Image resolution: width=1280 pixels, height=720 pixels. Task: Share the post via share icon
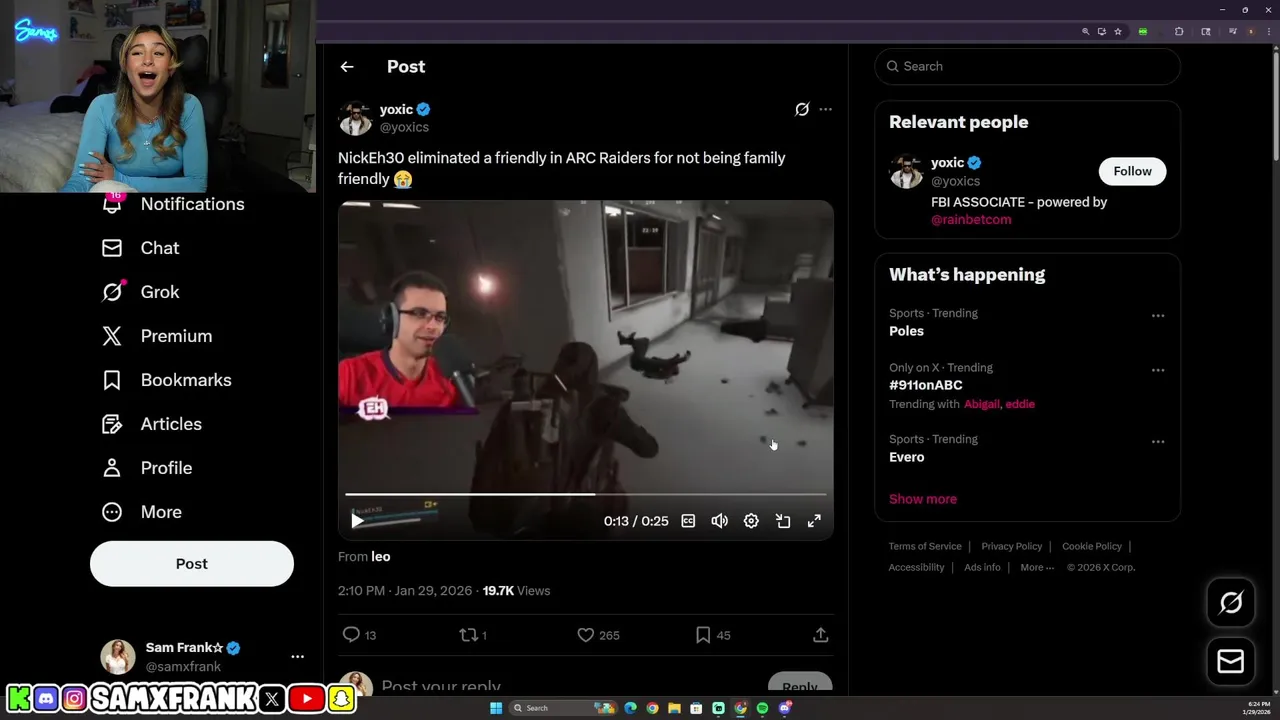click(x=820, y=635)
